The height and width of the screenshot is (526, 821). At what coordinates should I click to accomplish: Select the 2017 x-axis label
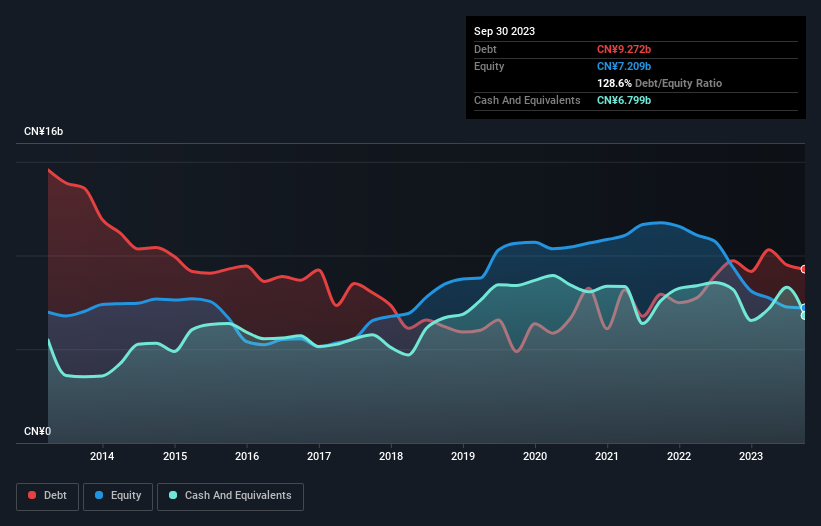[x=319, y=456]
